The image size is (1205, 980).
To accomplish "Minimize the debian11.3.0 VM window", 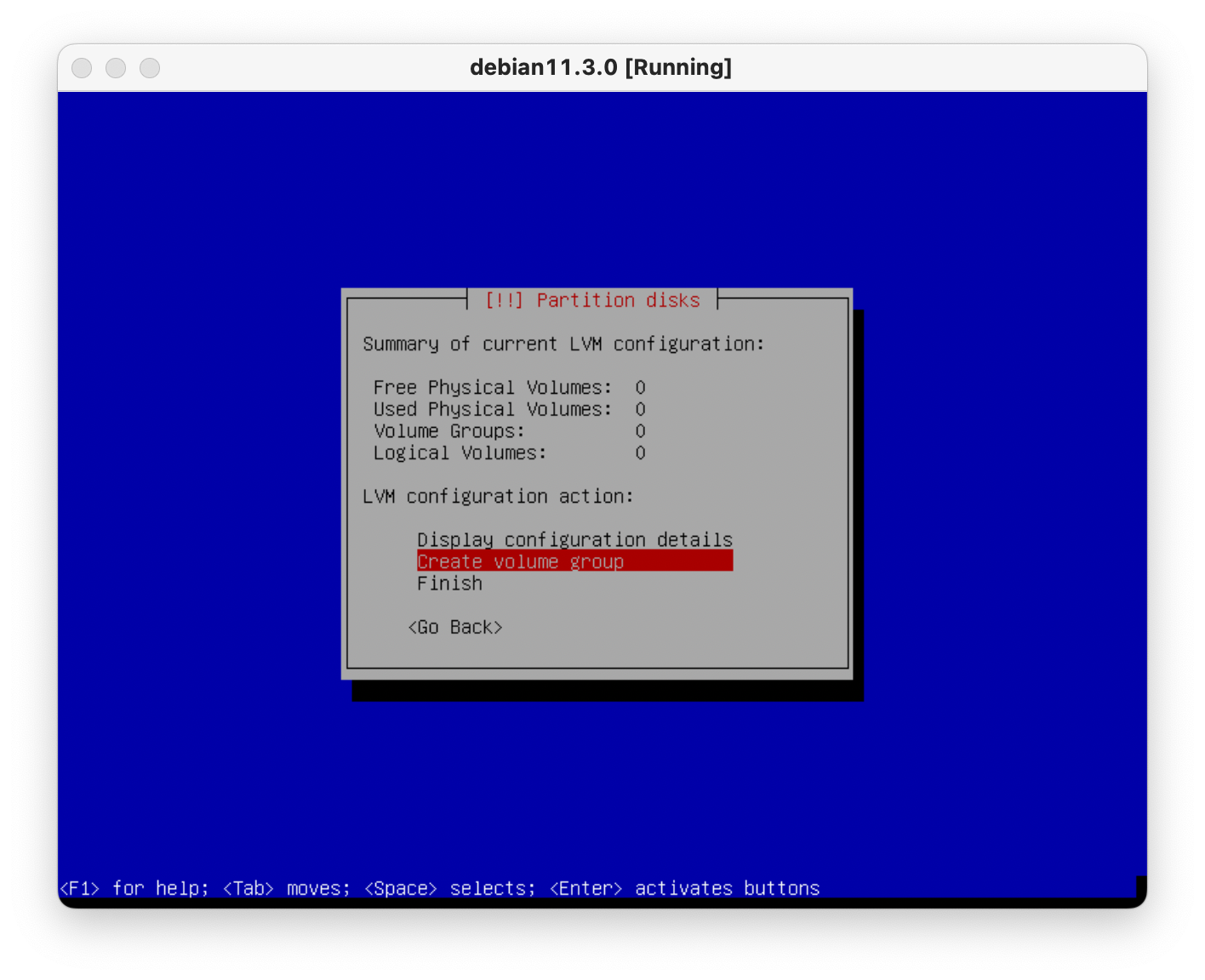I will (116, 68).
